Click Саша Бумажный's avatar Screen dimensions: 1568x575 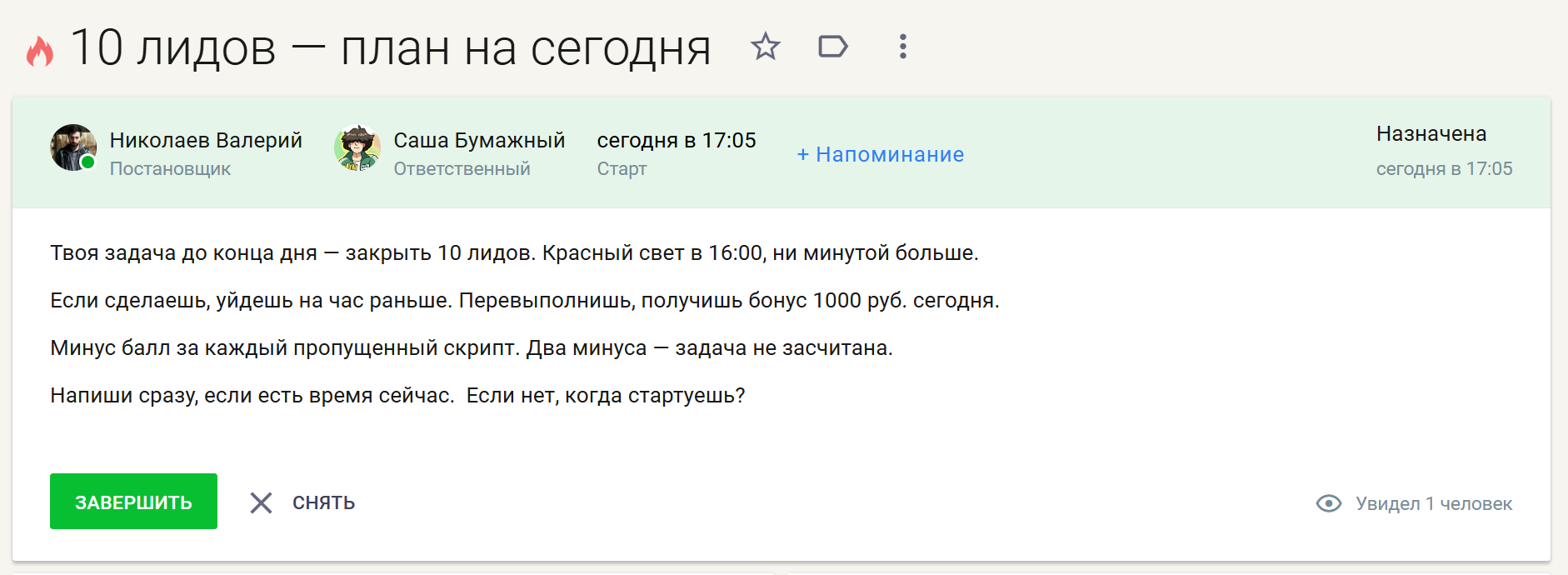[357, 147]
